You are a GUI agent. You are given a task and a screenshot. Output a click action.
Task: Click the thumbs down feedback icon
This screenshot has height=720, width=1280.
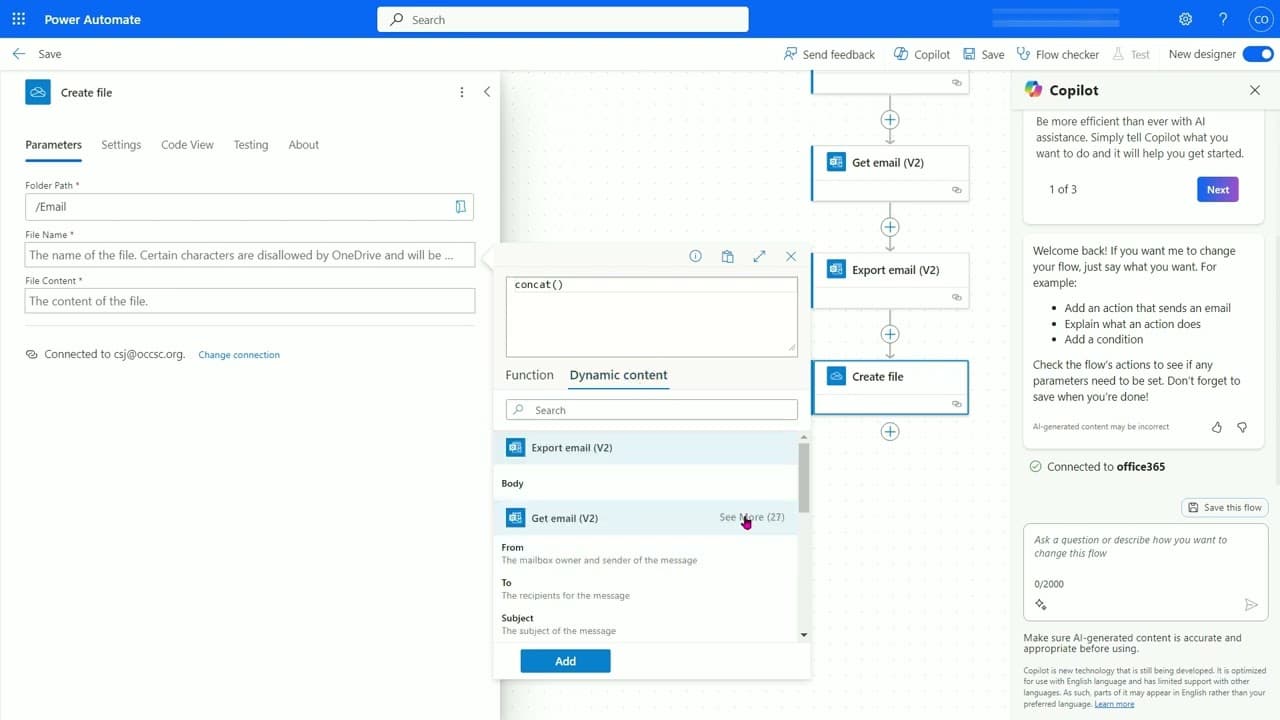(1242, 427)
